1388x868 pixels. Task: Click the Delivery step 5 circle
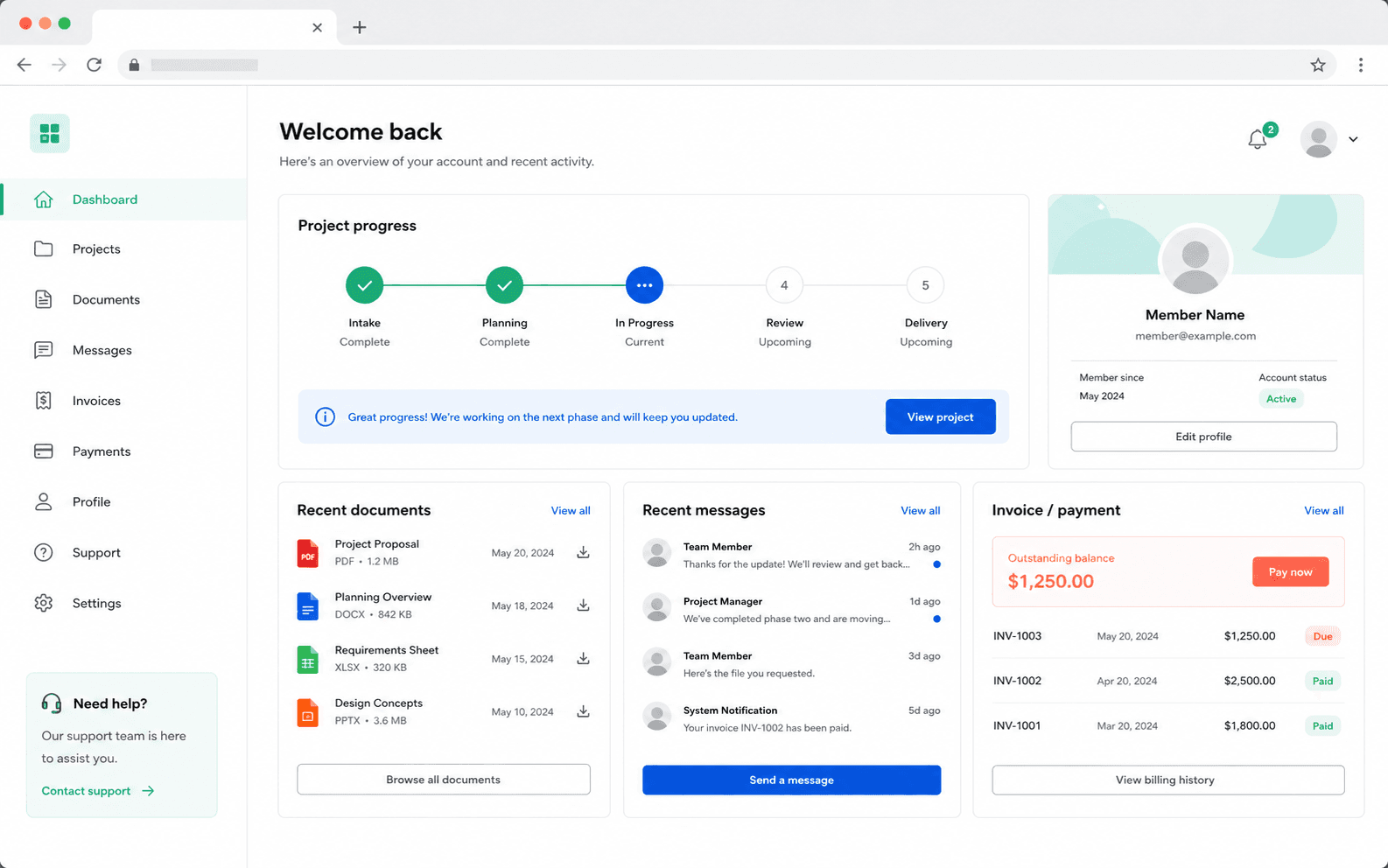925,285
